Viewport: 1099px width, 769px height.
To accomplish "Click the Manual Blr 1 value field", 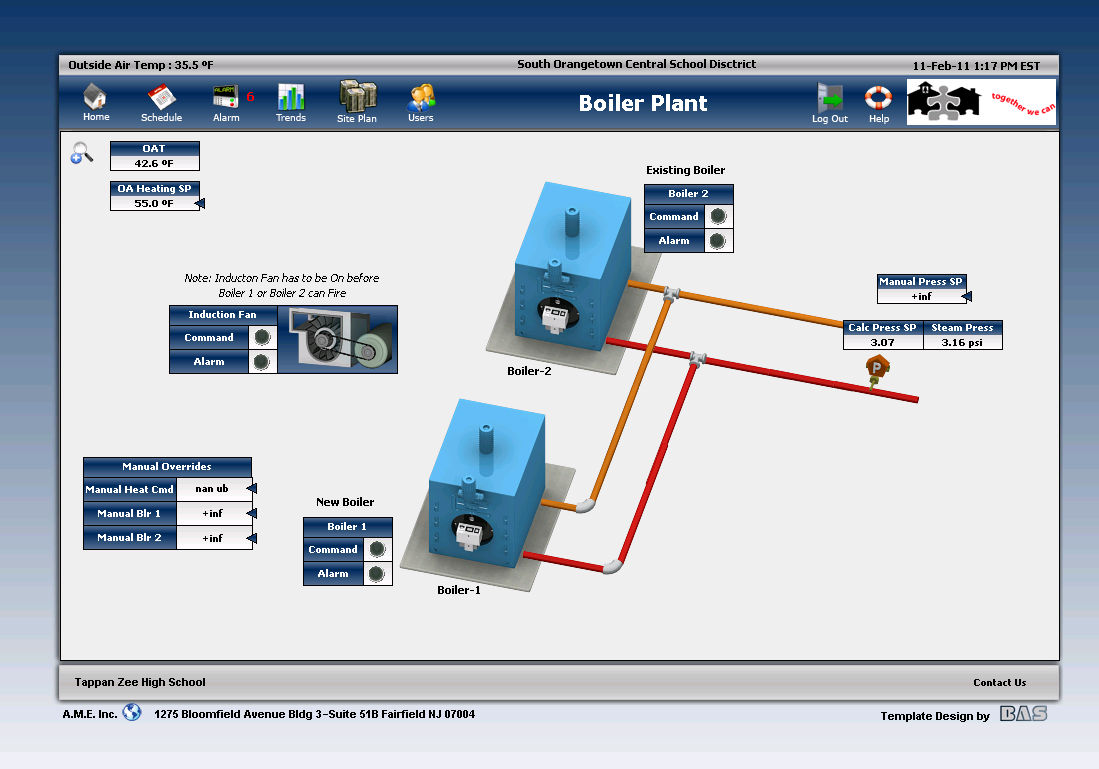I will [212, 514].
